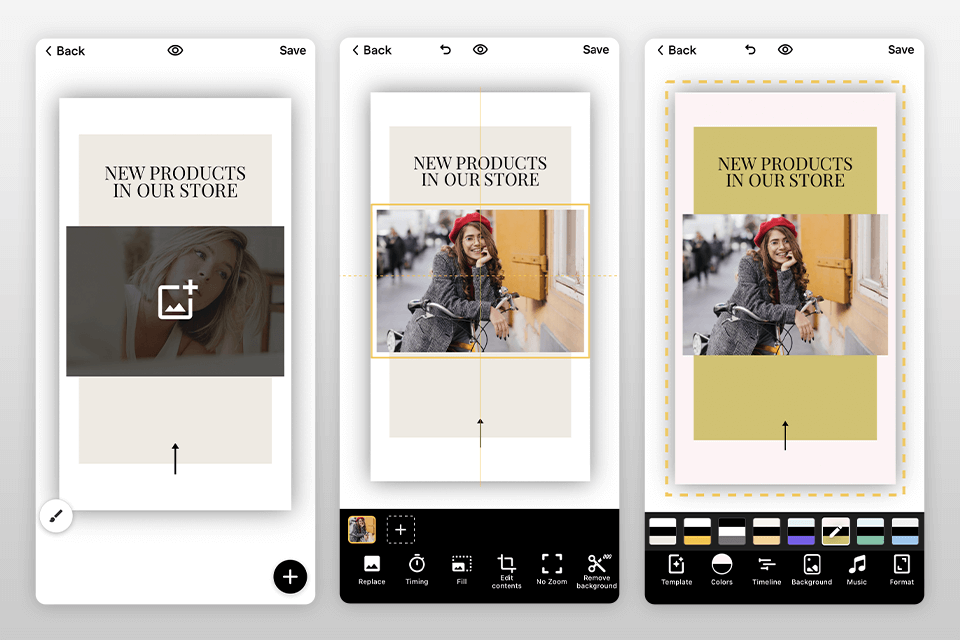The height and width of the screenshot is (640, 960).
Task: Open the Music menu
Action: click(857, 570)
